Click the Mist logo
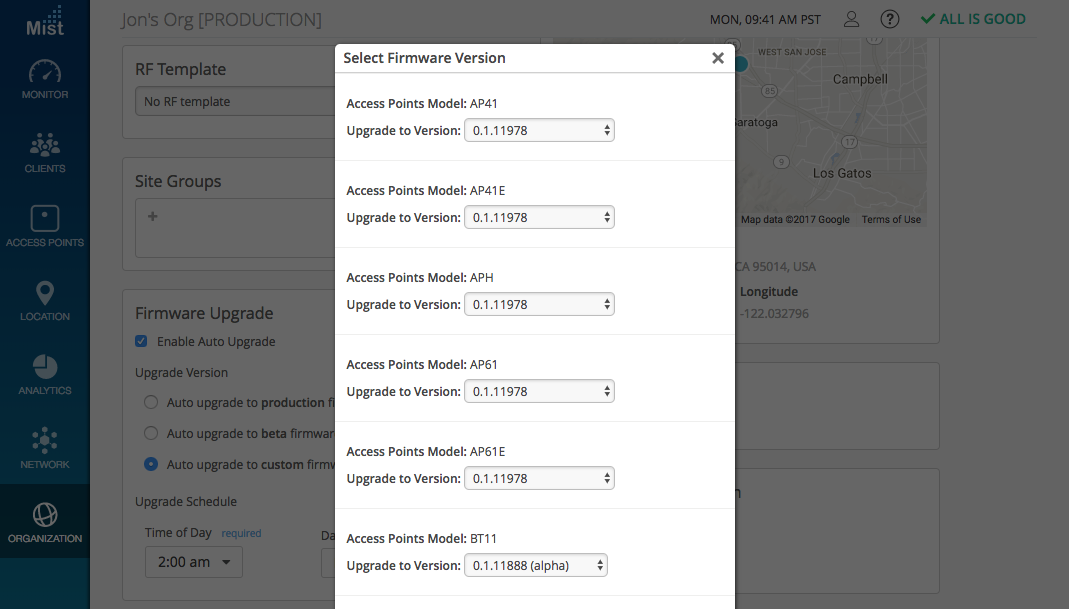This screenshot has height=609, width=1069. 45,21
